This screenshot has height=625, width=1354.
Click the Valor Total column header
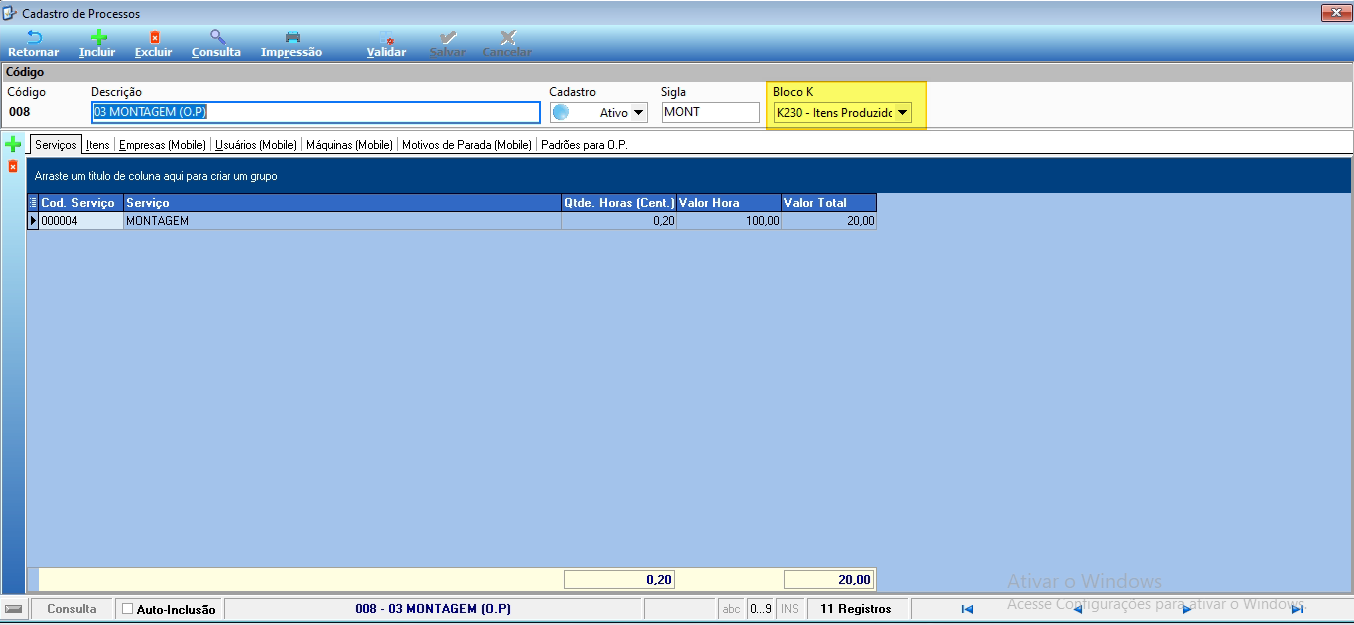coord(829,202)
